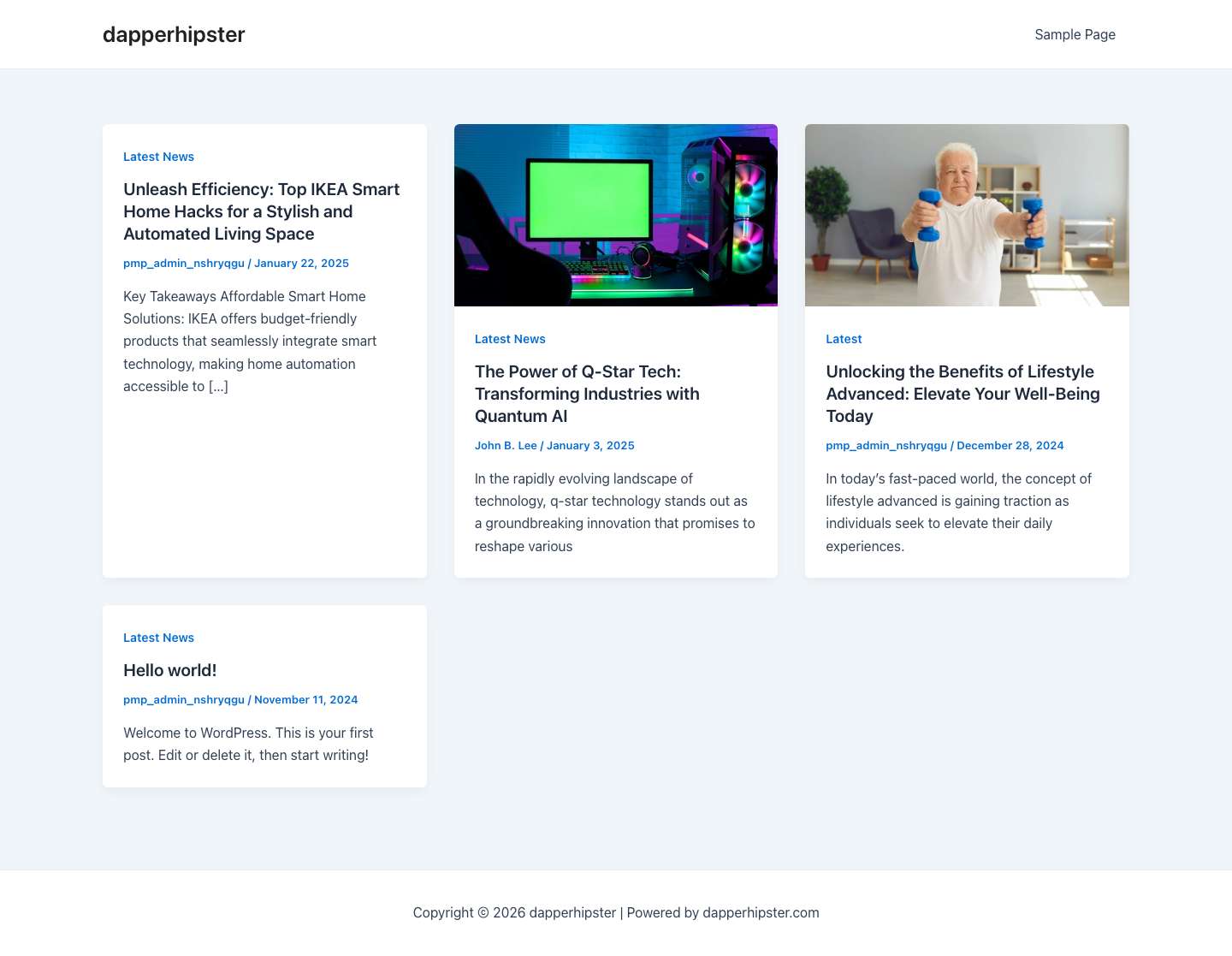Select author pmp_admin_nshryqgu on the Hello world post

click(x=184, y=700)
